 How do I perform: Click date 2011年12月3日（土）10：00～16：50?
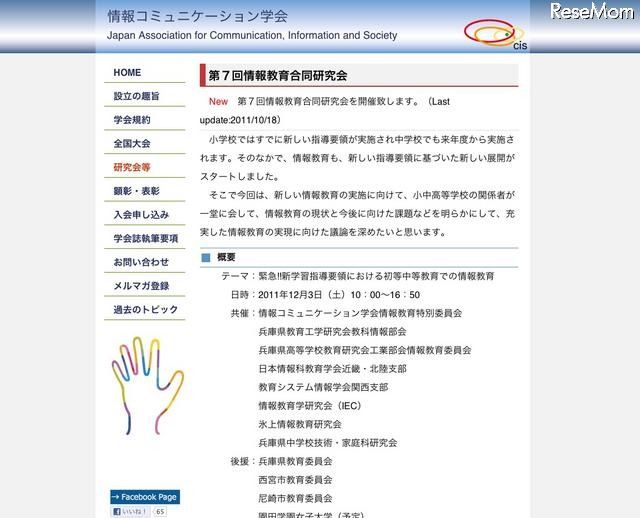(339, 295)
